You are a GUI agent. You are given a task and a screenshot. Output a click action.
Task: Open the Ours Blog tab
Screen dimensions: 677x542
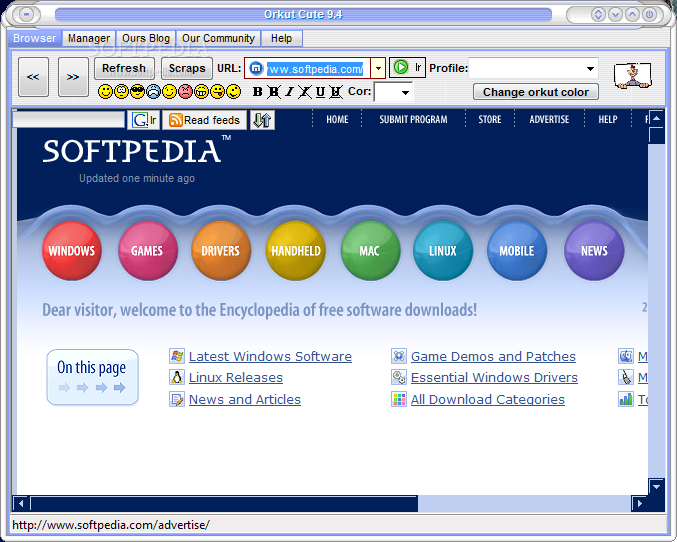[146, 38]
